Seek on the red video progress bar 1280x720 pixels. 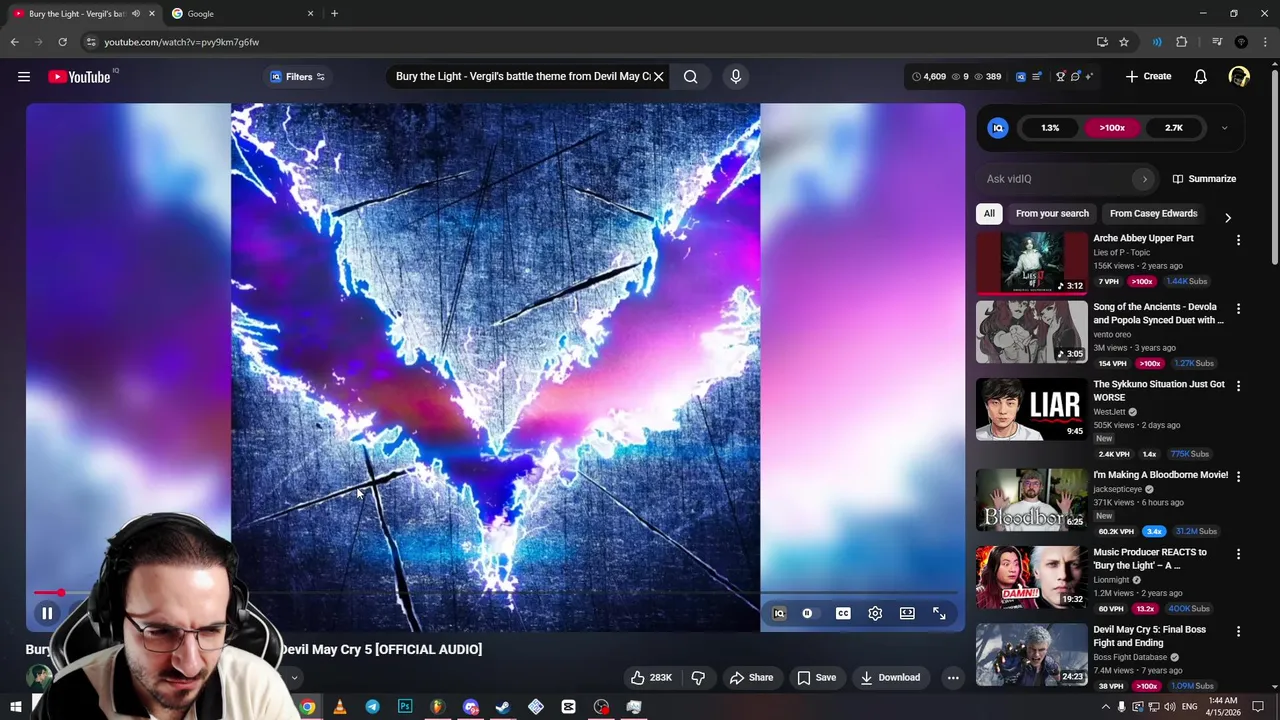point(495,593)
